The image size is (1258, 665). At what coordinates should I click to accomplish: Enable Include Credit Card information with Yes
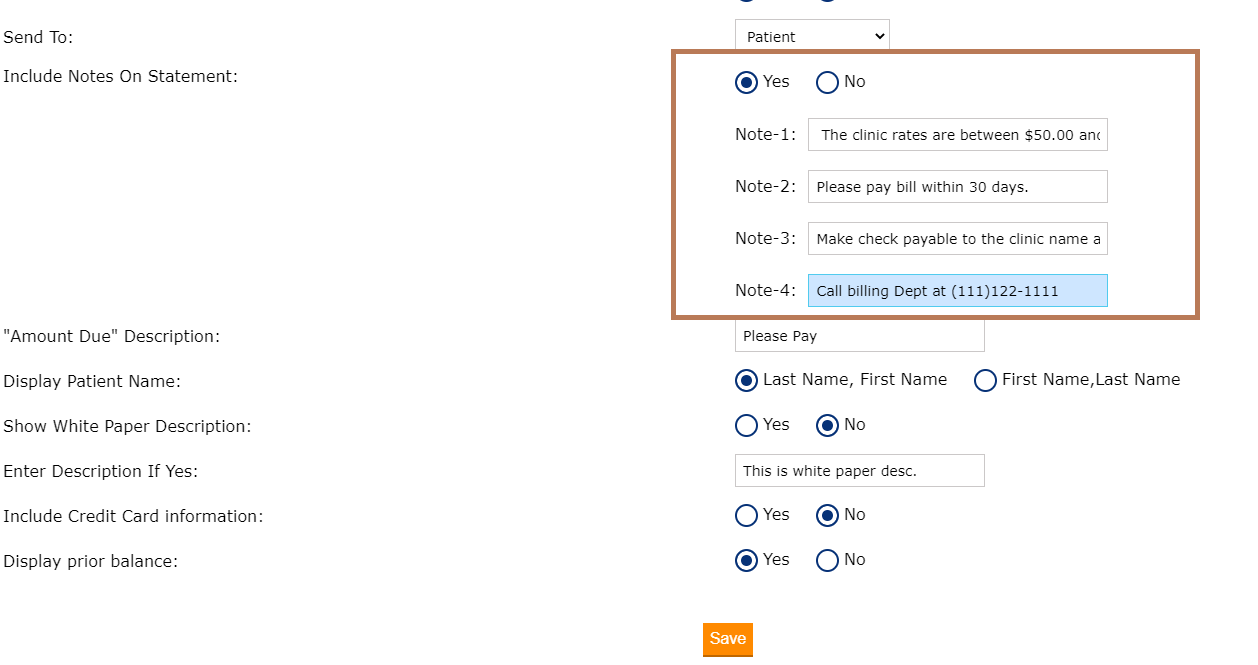746,515
